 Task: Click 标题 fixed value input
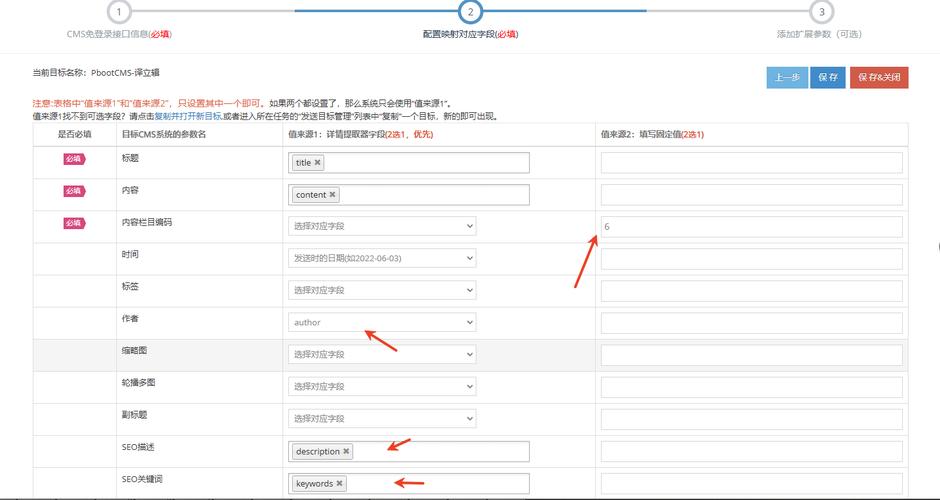(752, 162)
